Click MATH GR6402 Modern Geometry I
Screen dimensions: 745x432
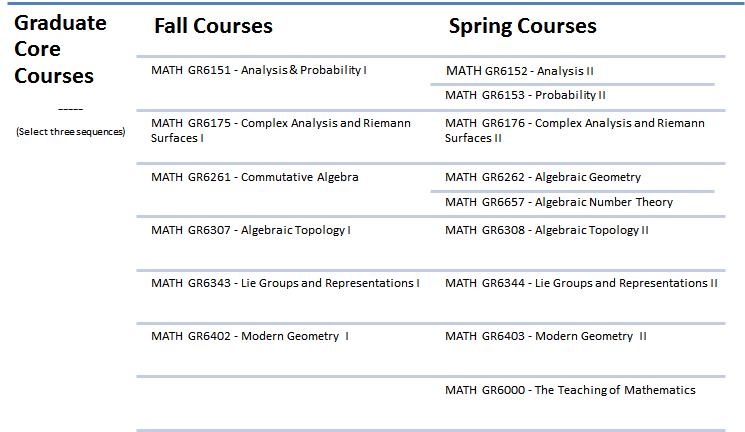click(250, 336)
